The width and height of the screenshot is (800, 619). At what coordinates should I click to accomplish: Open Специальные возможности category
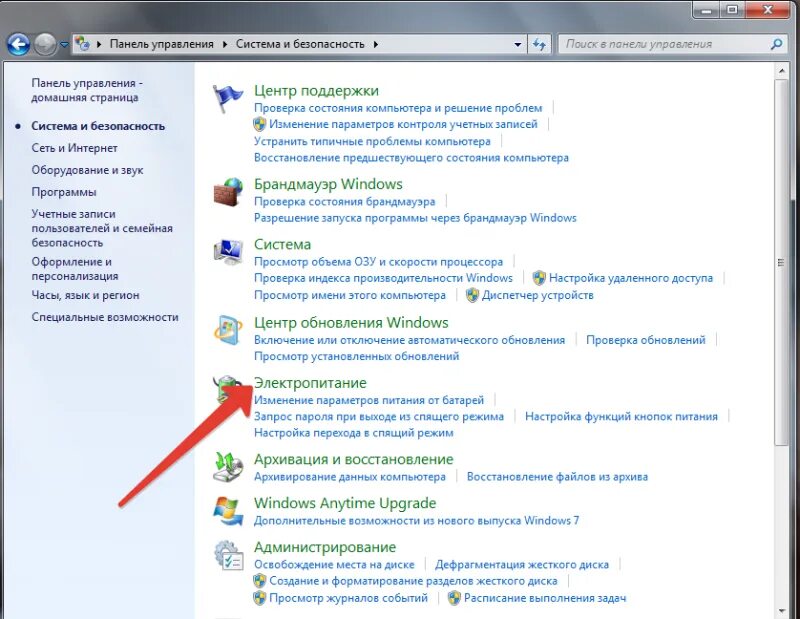pyautogui.click(x=105, y=317)
